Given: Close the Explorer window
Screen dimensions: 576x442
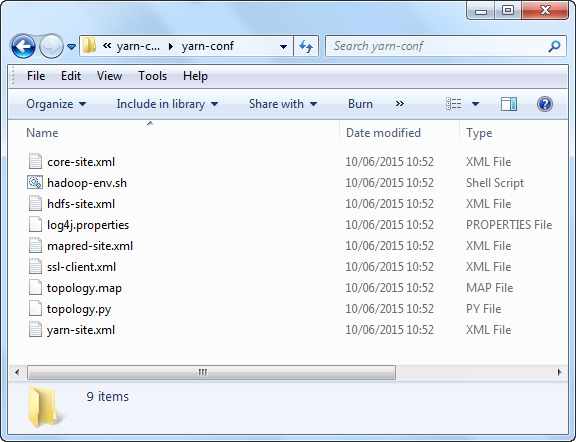Looking at the screenshot, I should (x=546, y=10).
